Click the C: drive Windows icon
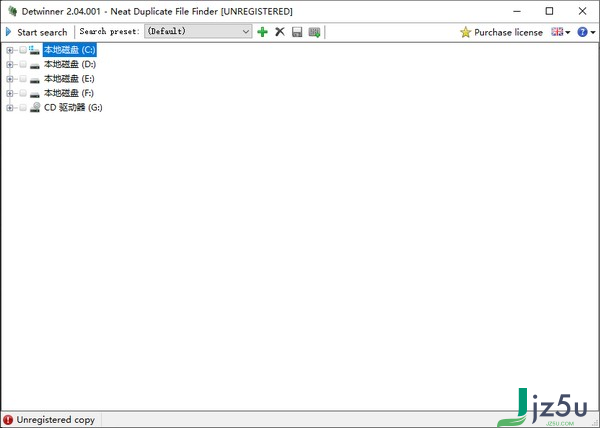Screen dimensions: 600x428 coord(34,50)
